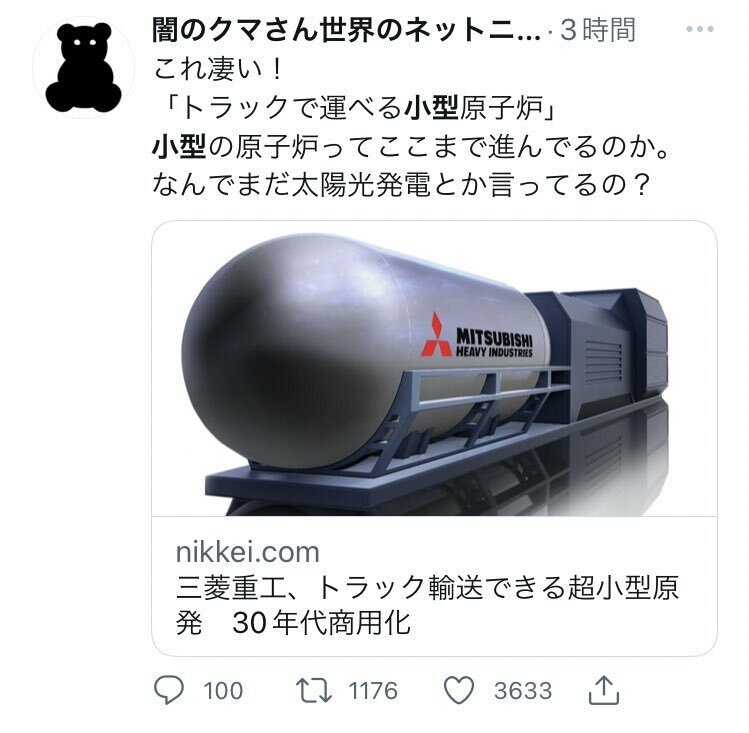Image resolution: width=749 pixels, height=733 pixels.
Task: Open the 闇のクマさん account name
Action: tap(346, 30)
